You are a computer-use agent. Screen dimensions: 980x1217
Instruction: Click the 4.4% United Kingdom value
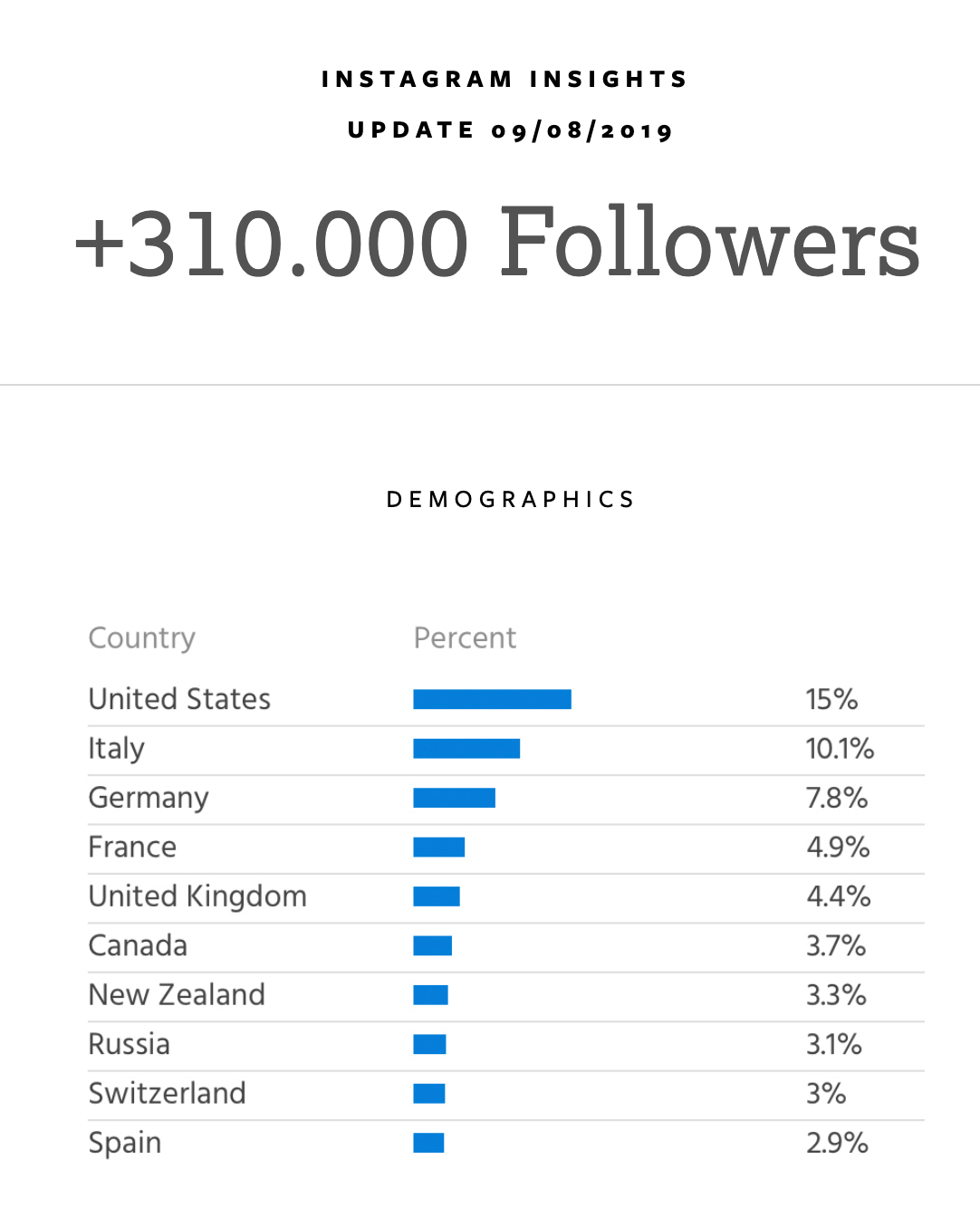pos(839,896)
